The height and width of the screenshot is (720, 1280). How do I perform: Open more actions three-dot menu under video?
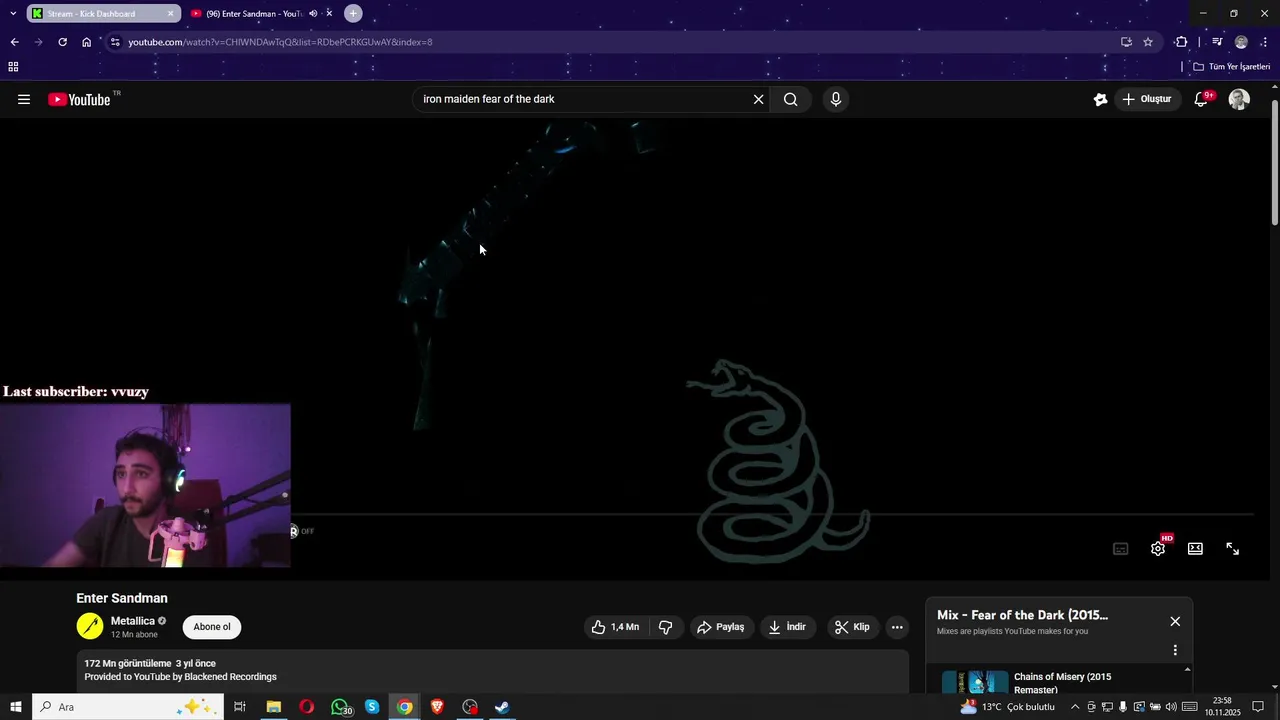(897, 627)
